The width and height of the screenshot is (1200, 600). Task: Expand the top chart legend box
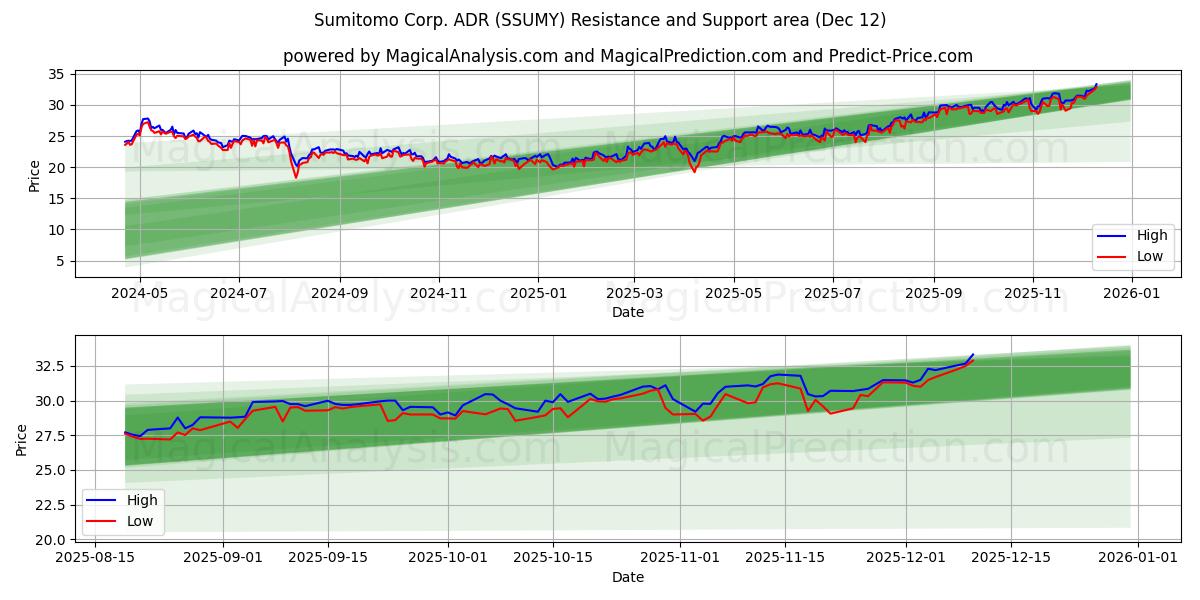1135,245
